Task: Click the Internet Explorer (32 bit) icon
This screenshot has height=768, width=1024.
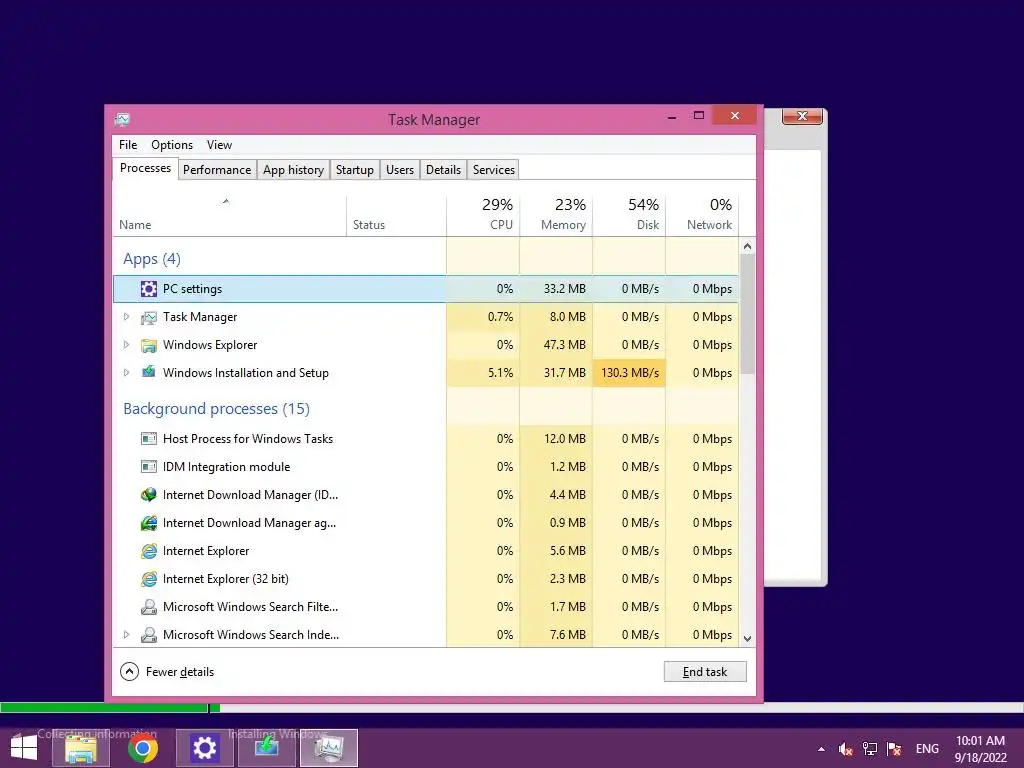Action: click(x=149, y=579)
